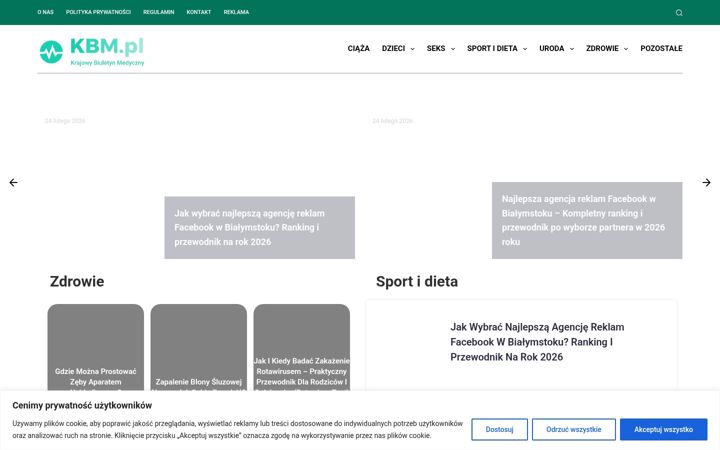Open slide 'Najlepsza agencja reklam Facebook w Białymstoku'
Image resolution: width=720 pixels, height=450 pixels.
[587, 220]
